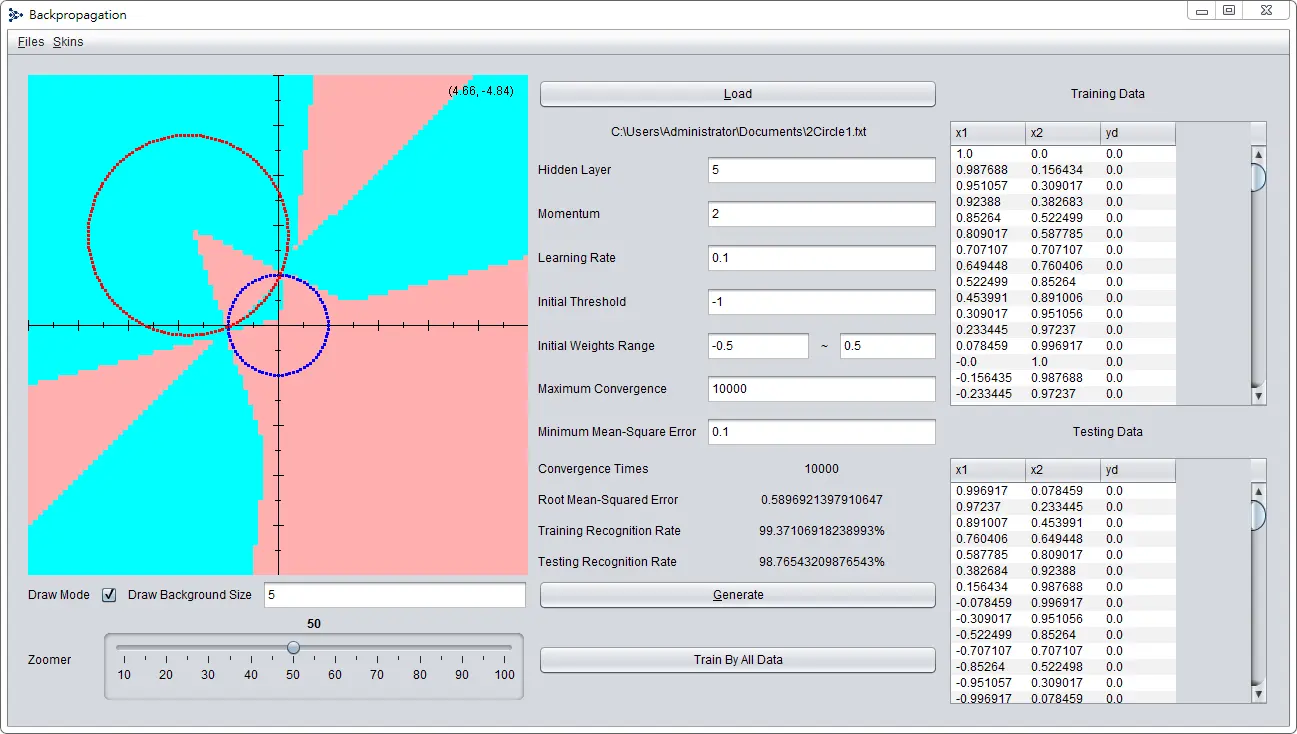Select Testing Data cell -0.522499

point(988,635)
